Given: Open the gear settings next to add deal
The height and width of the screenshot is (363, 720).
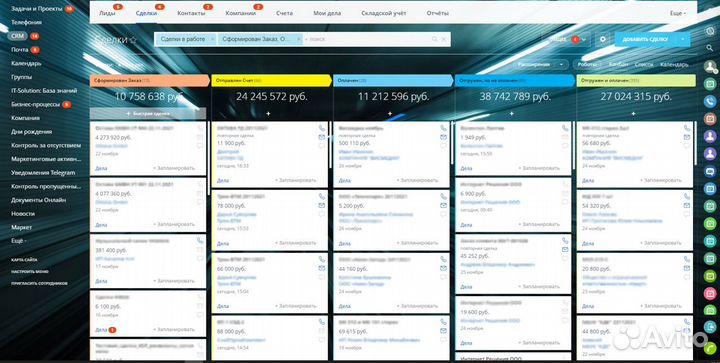Looking at the screenshot, I should click(603, 39).
